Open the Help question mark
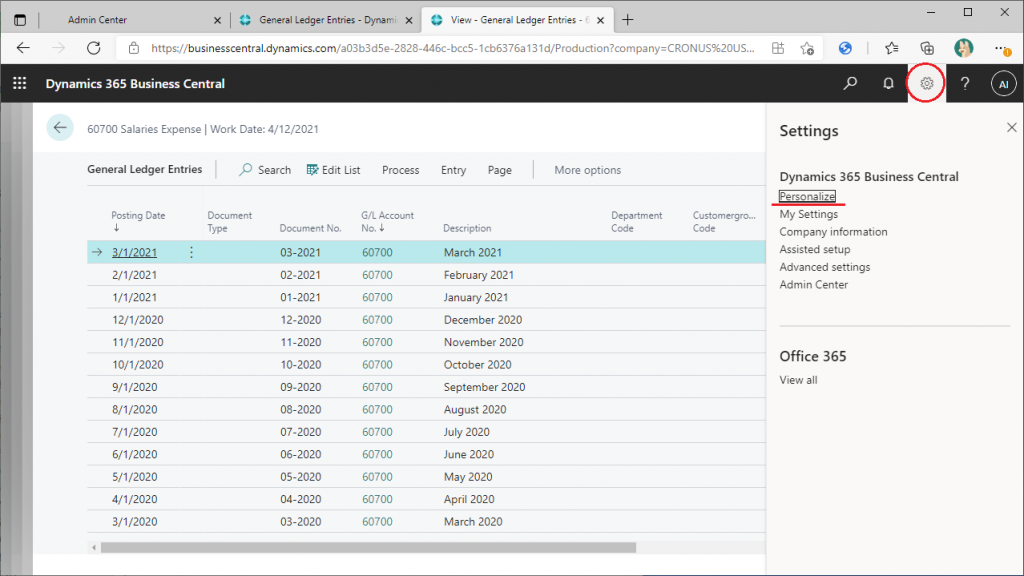The image size is (1024, 576). 965,84
